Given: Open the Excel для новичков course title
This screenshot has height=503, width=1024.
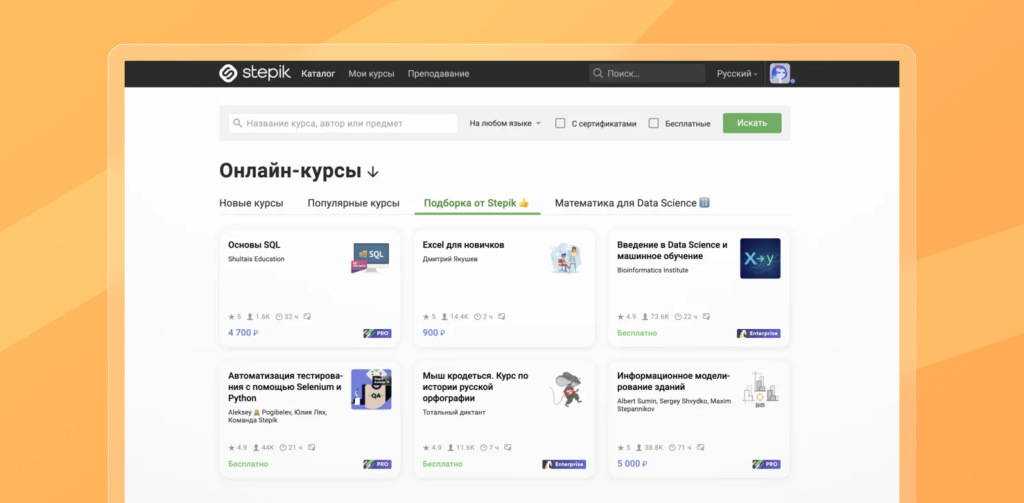Looking at the screenshot, I should click(x=464, y=245).
